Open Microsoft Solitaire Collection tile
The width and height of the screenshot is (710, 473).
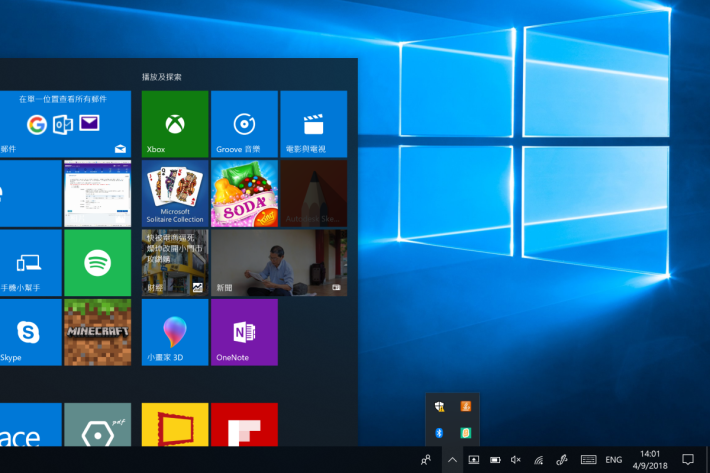click(175, 193)
